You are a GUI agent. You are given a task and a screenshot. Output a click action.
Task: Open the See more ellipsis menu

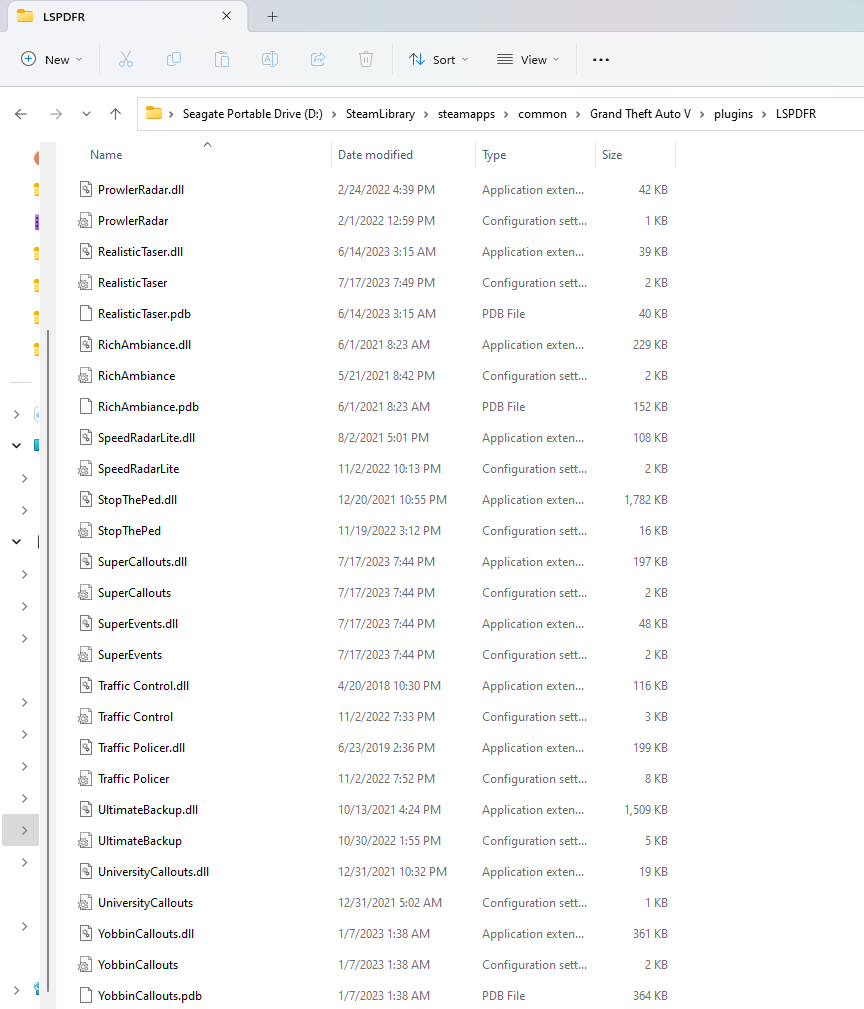pos(601,59)
